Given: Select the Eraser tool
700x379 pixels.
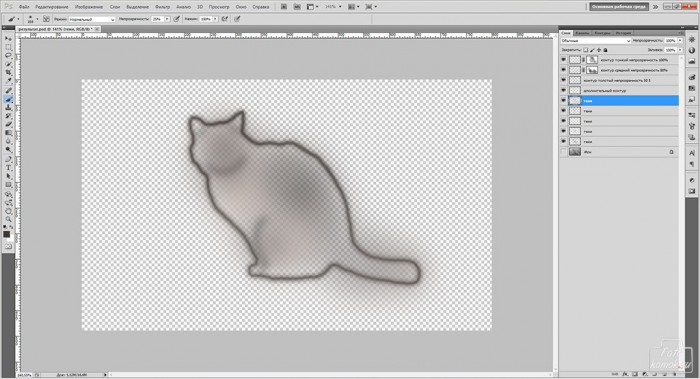Looking at the screenshot, I should (8, 125).
